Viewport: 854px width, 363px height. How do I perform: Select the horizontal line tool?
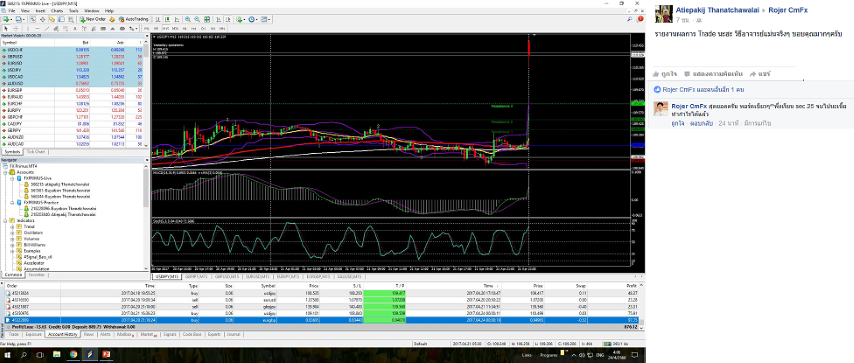coord(37,28)
